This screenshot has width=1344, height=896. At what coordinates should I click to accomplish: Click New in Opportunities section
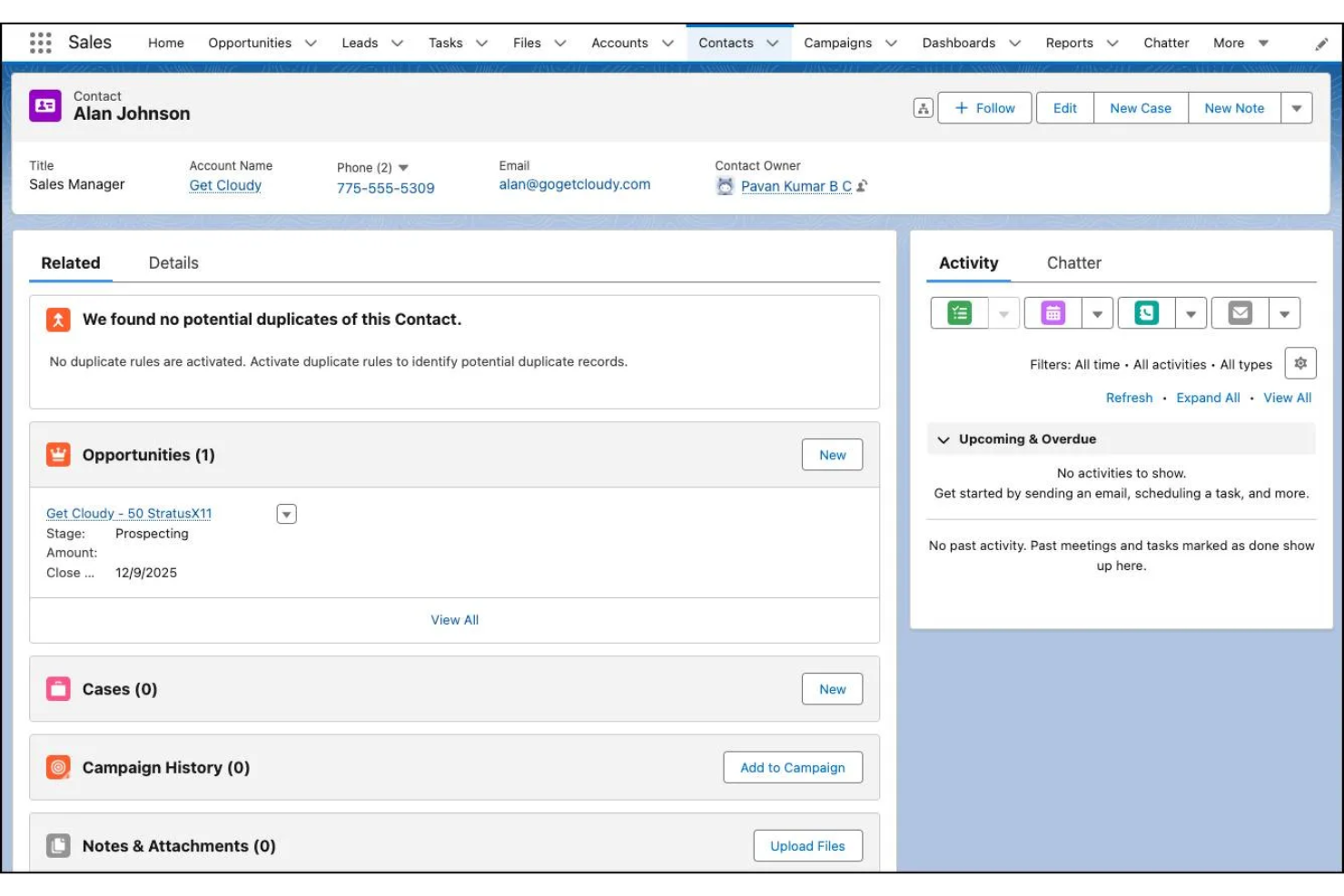point(832,455)
